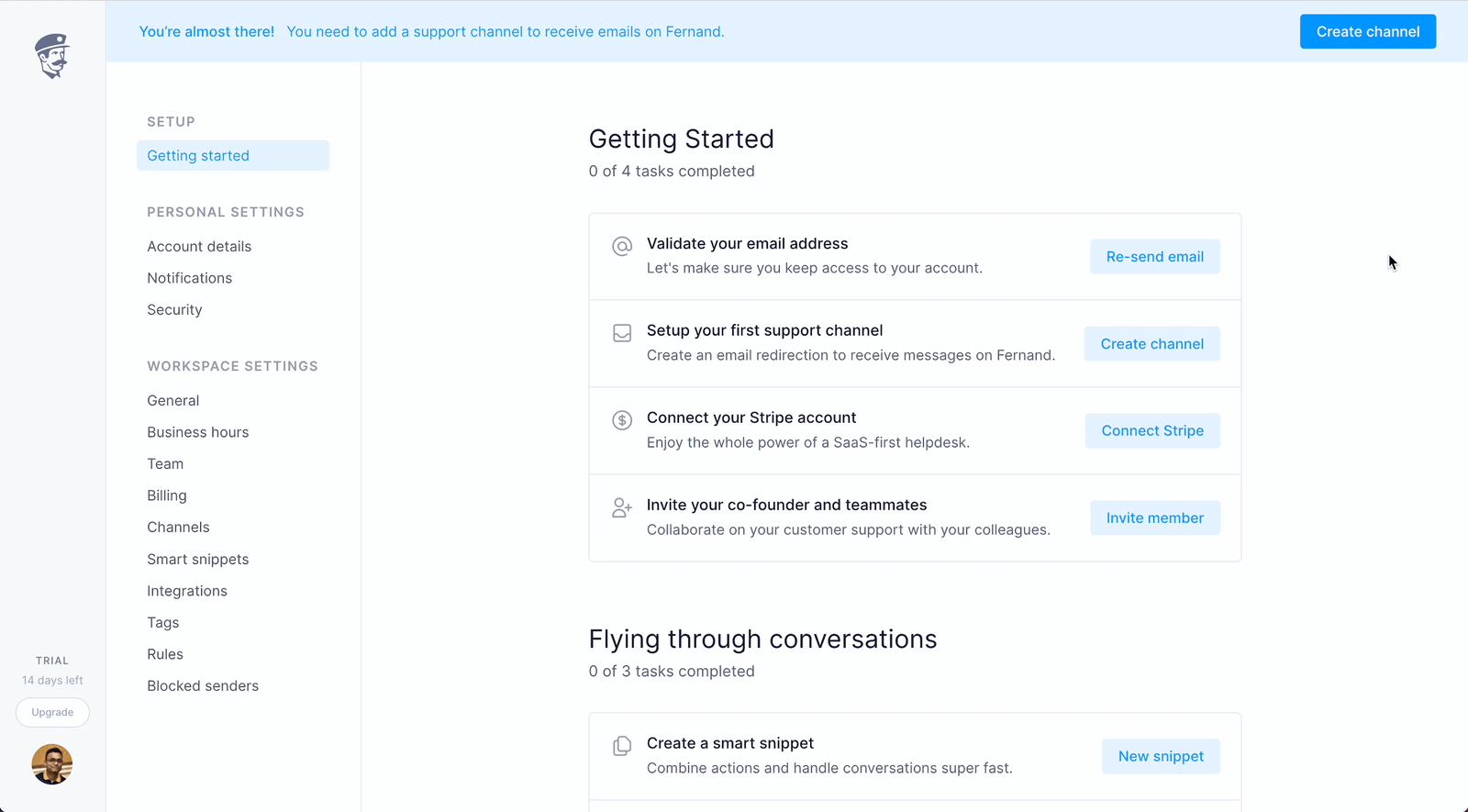The height and width of the screenshot is (812, 1468).
Task: Click the invite teammates person icon
Action: [x=622, y=507]
